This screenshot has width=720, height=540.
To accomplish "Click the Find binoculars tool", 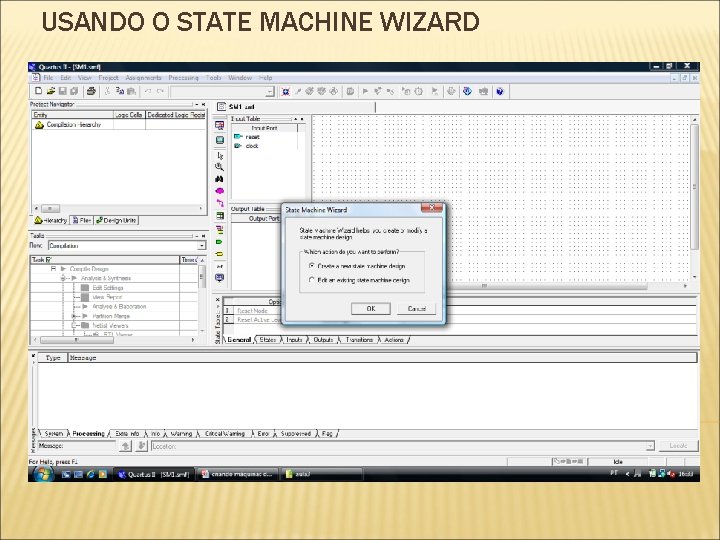I will [219, 179].
